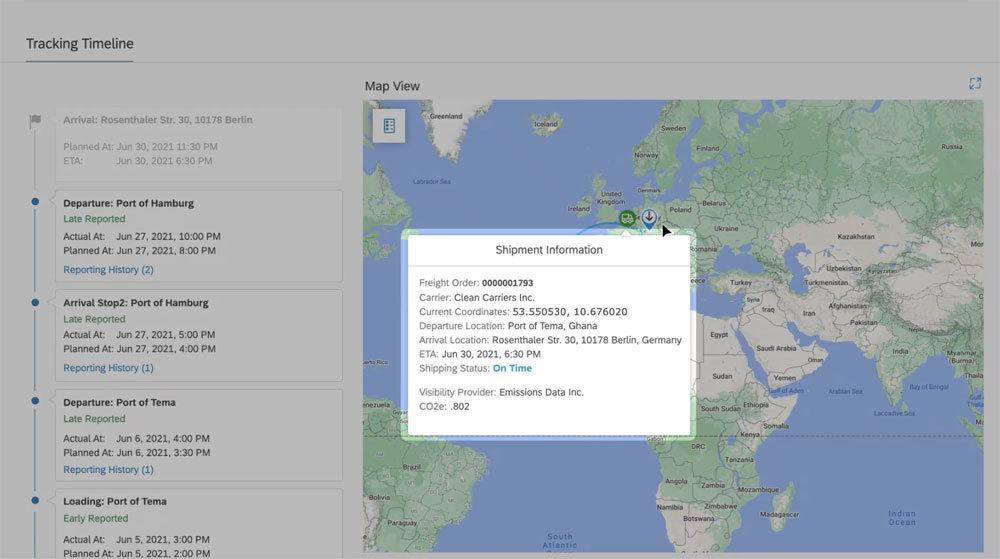The width and height of the screenshot is (1000, 559).
Task: Open the map legend list button
Action: (x=389, y=126)
